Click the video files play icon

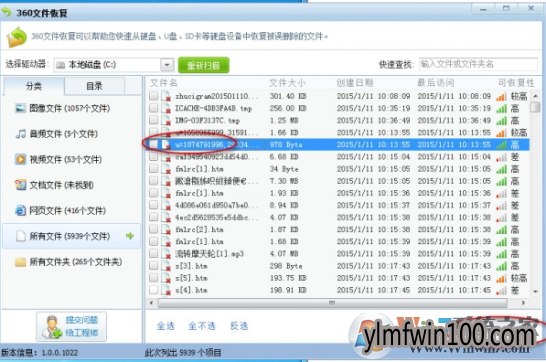click(x=20, y=159)
